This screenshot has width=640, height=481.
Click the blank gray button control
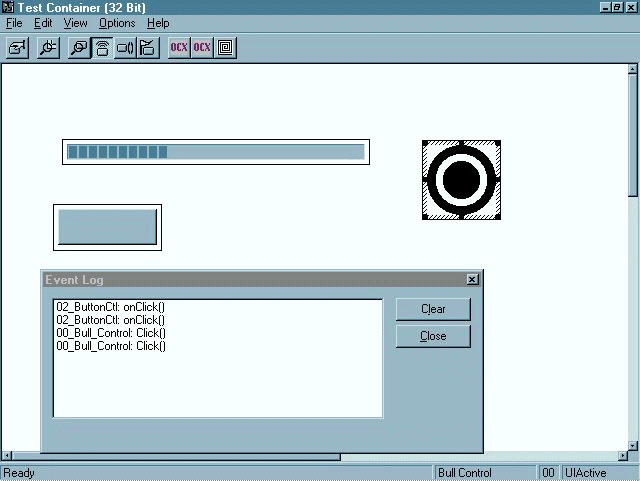[x=107, y=227]
